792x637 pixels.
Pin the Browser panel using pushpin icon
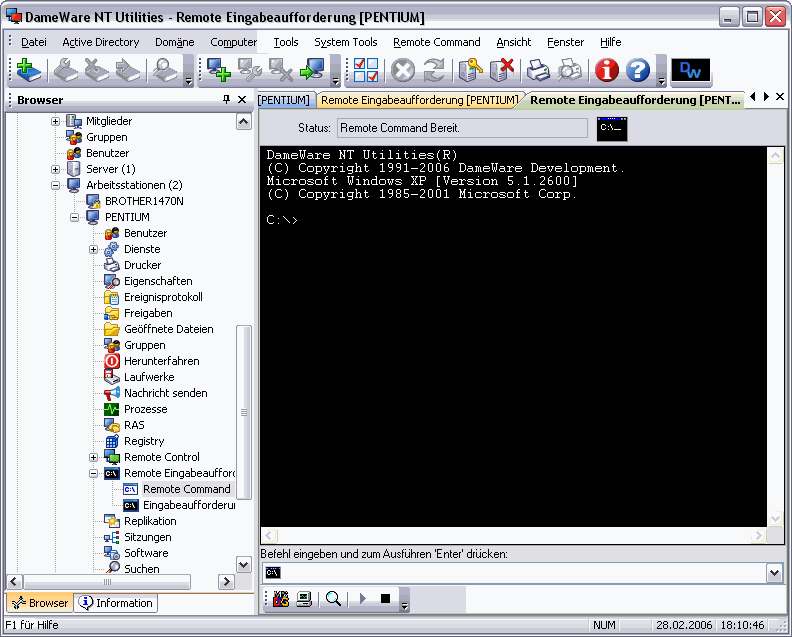pos(226,100)
